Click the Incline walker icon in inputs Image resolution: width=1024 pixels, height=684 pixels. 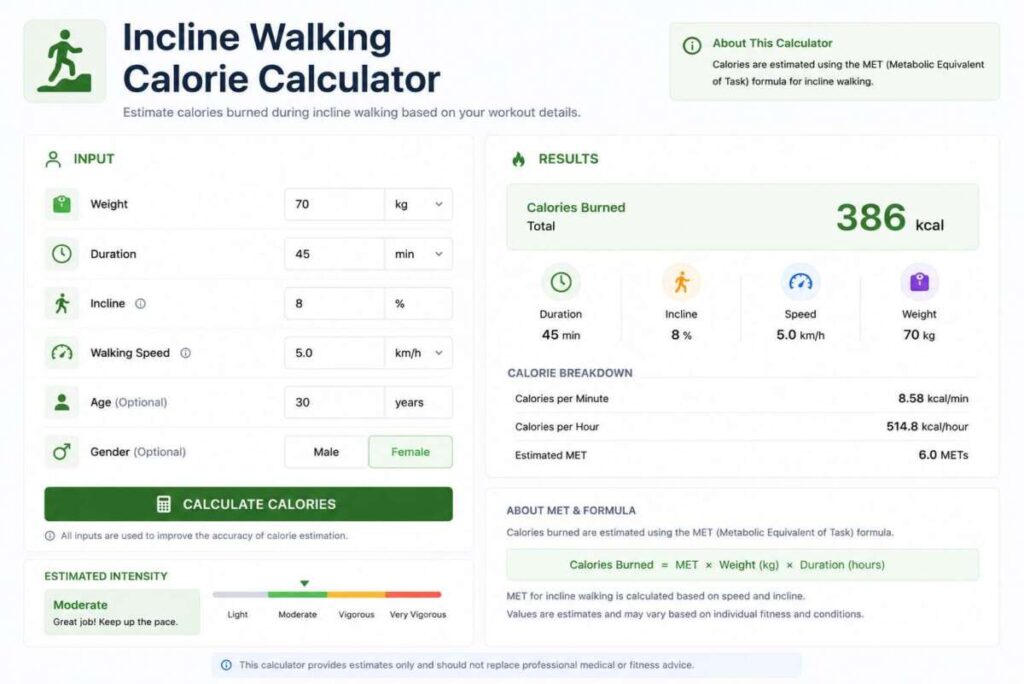coord(61,303)
